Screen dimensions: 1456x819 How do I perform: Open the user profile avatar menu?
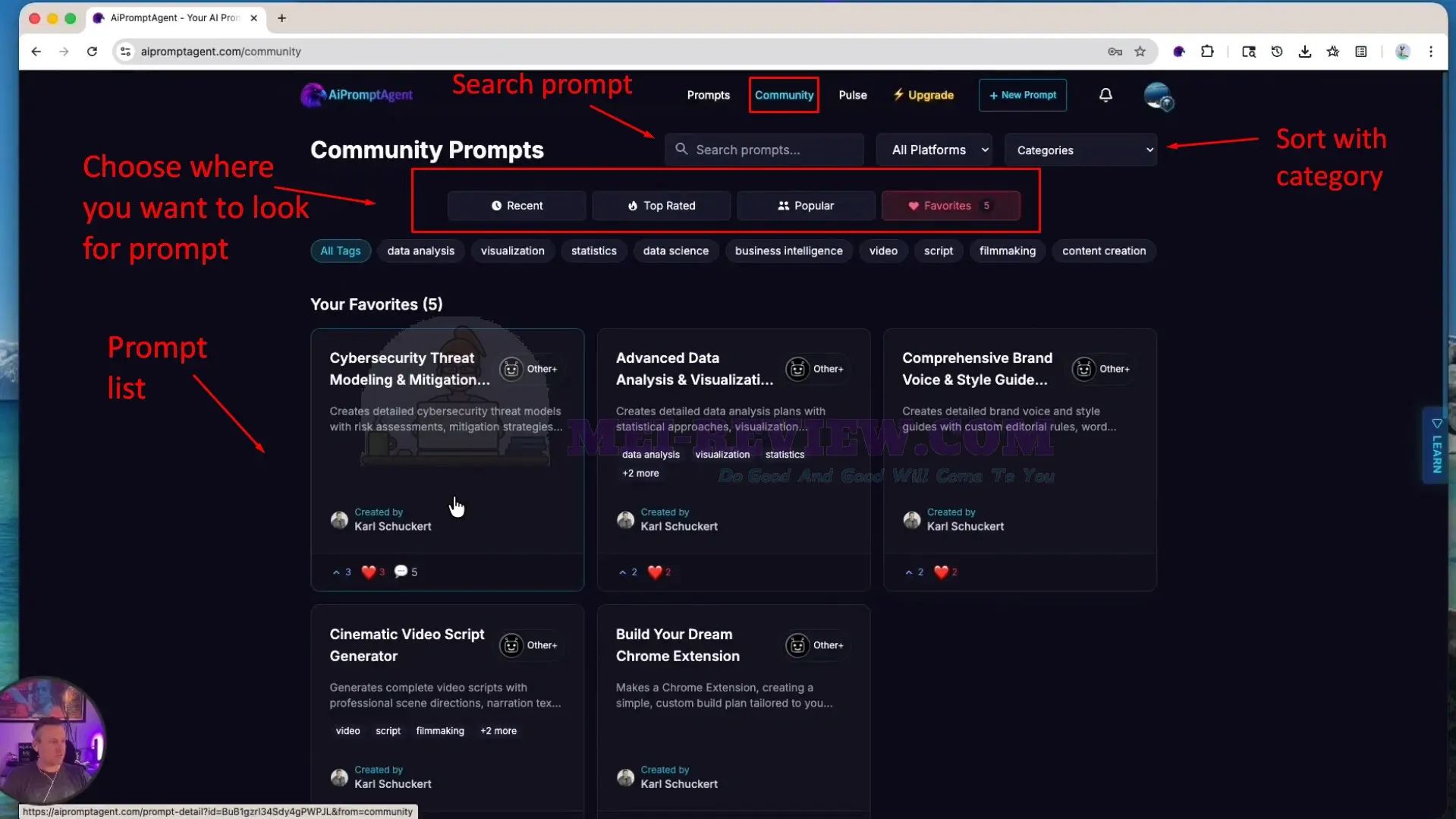coord(1158,96)
